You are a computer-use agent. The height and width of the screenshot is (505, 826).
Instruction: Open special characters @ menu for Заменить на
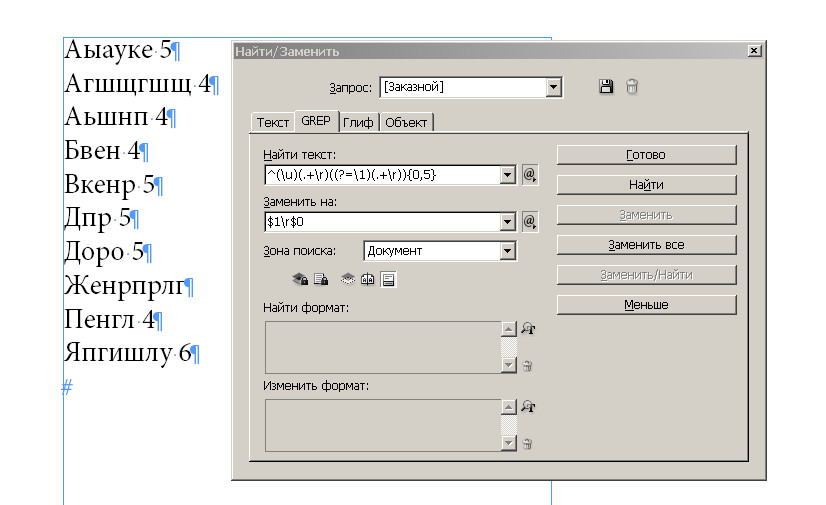coord(529,221)
